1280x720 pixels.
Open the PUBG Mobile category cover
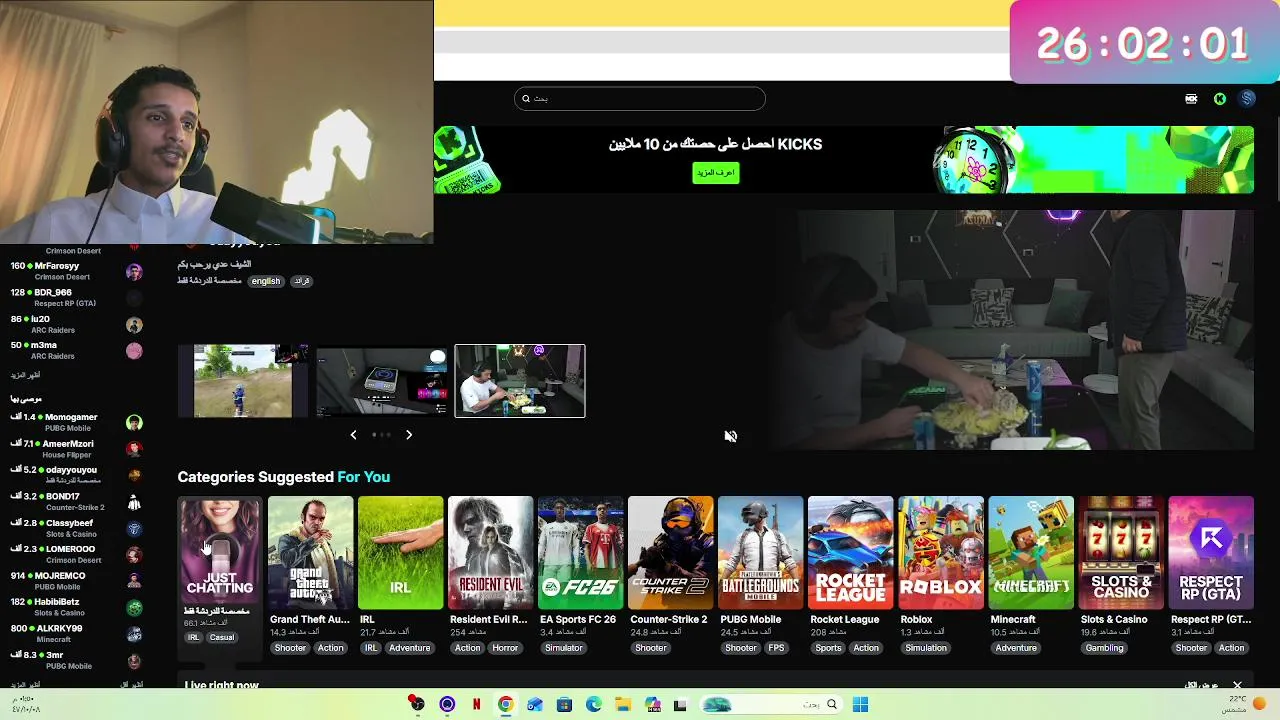[x=760, y=553]
